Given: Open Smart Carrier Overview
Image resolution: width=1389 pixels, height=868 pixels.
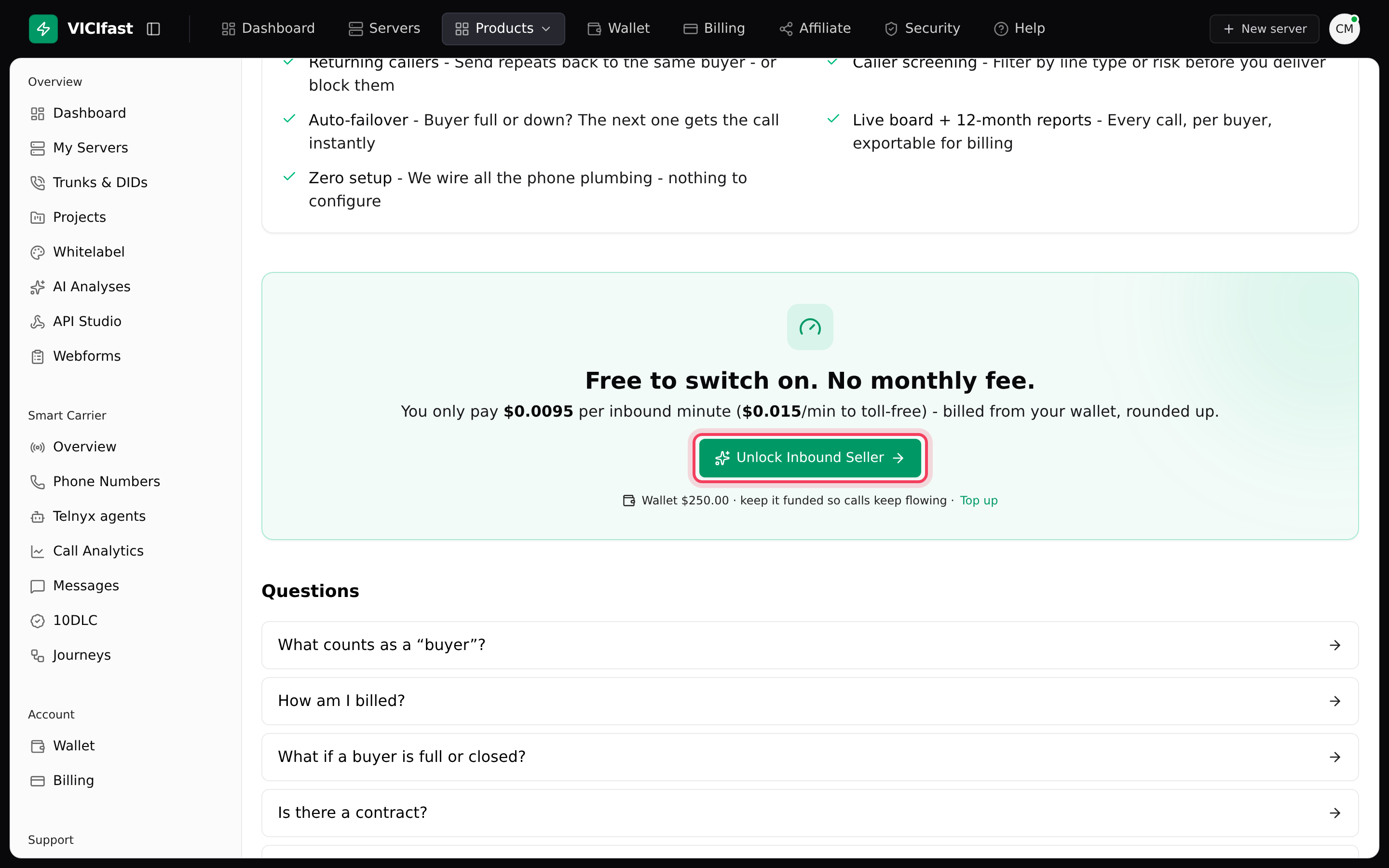Looking at the screenshot, I should [73, 447].
